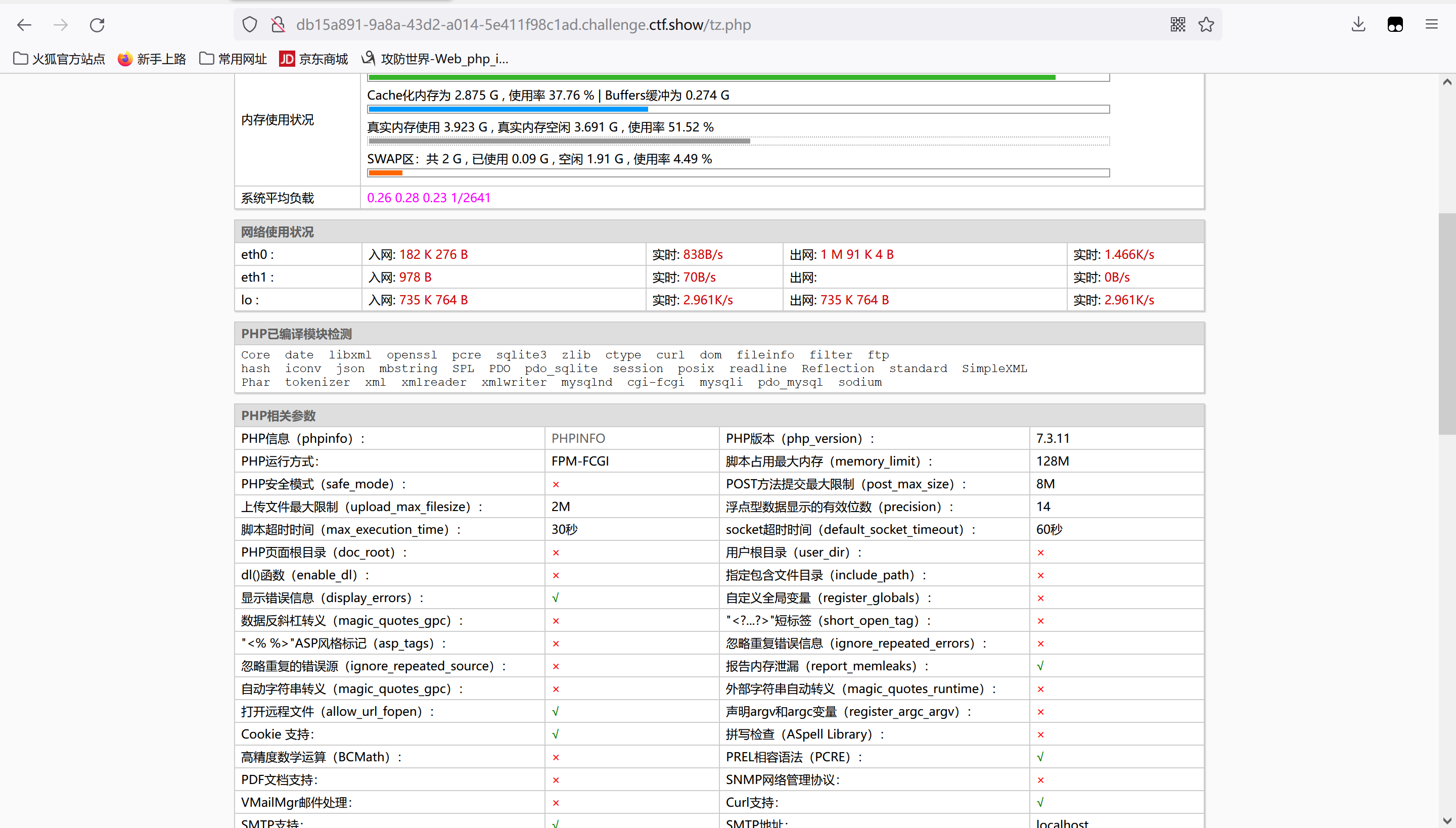Screen dimensions: 1456x828
Task: Click the 网络使用状况 section header
Action: coord(719,232)
